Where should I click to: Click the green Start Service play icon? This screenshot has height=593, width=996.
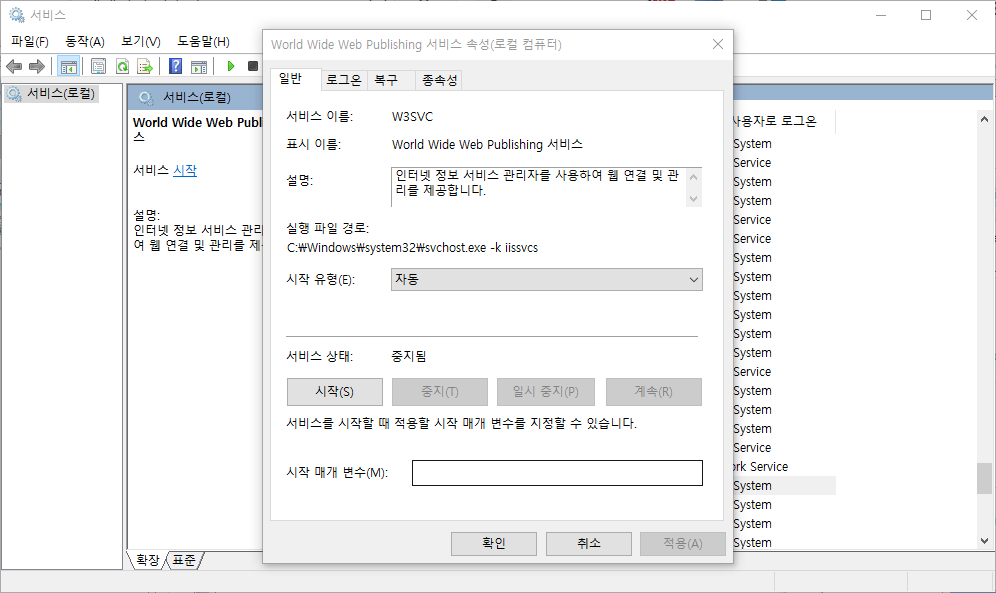[x=231, y=66]
